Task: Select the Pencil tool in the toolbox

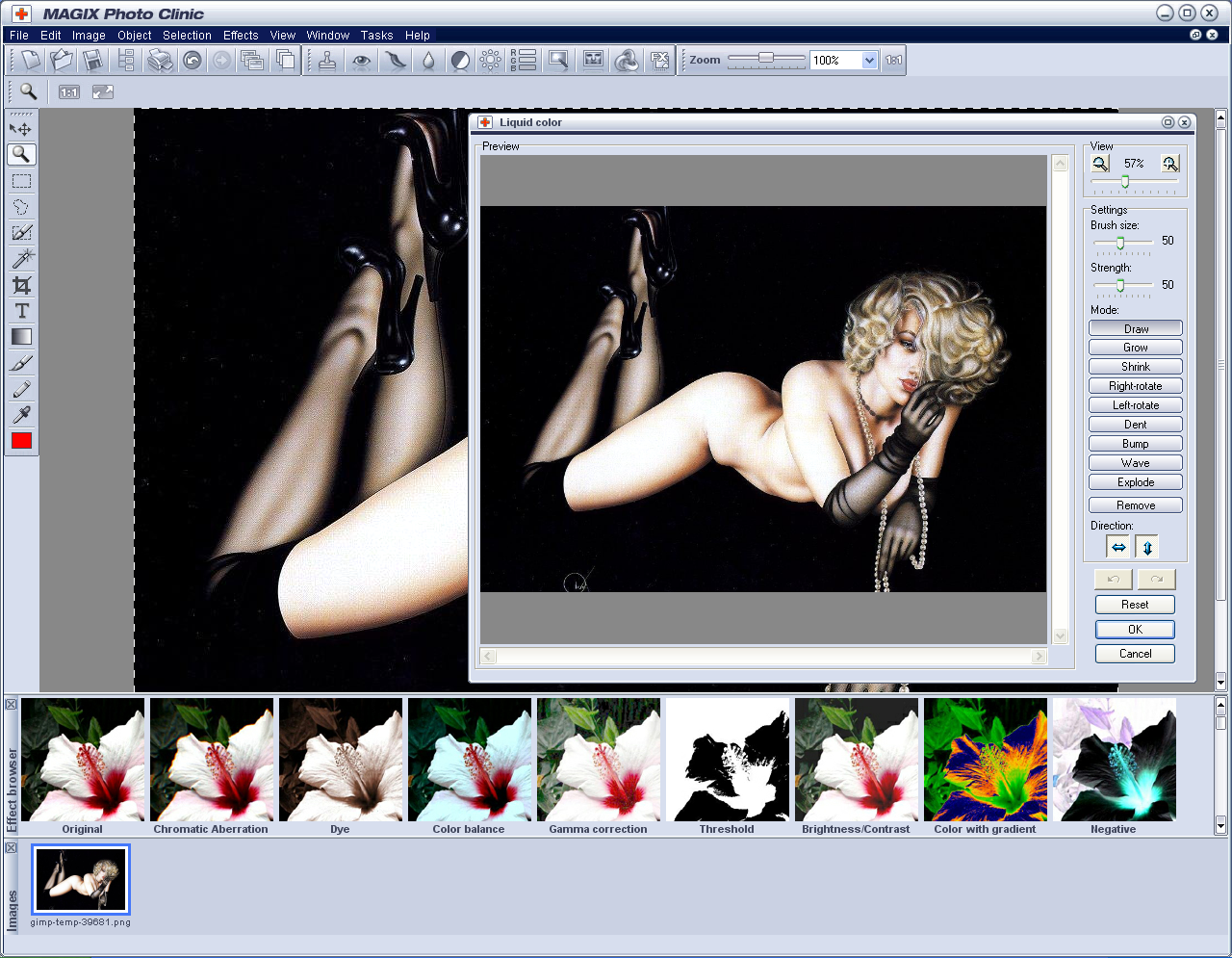Action: 21,389
